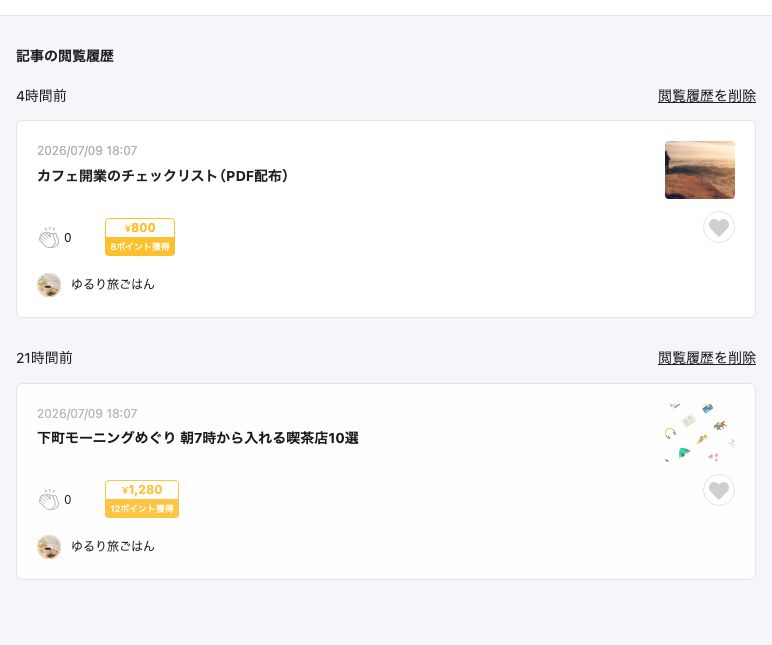This screenshot has height=645, width=772.
Task: Open author ゆるり旅ごはん on the カフェ開業 card
Action: 113,284
